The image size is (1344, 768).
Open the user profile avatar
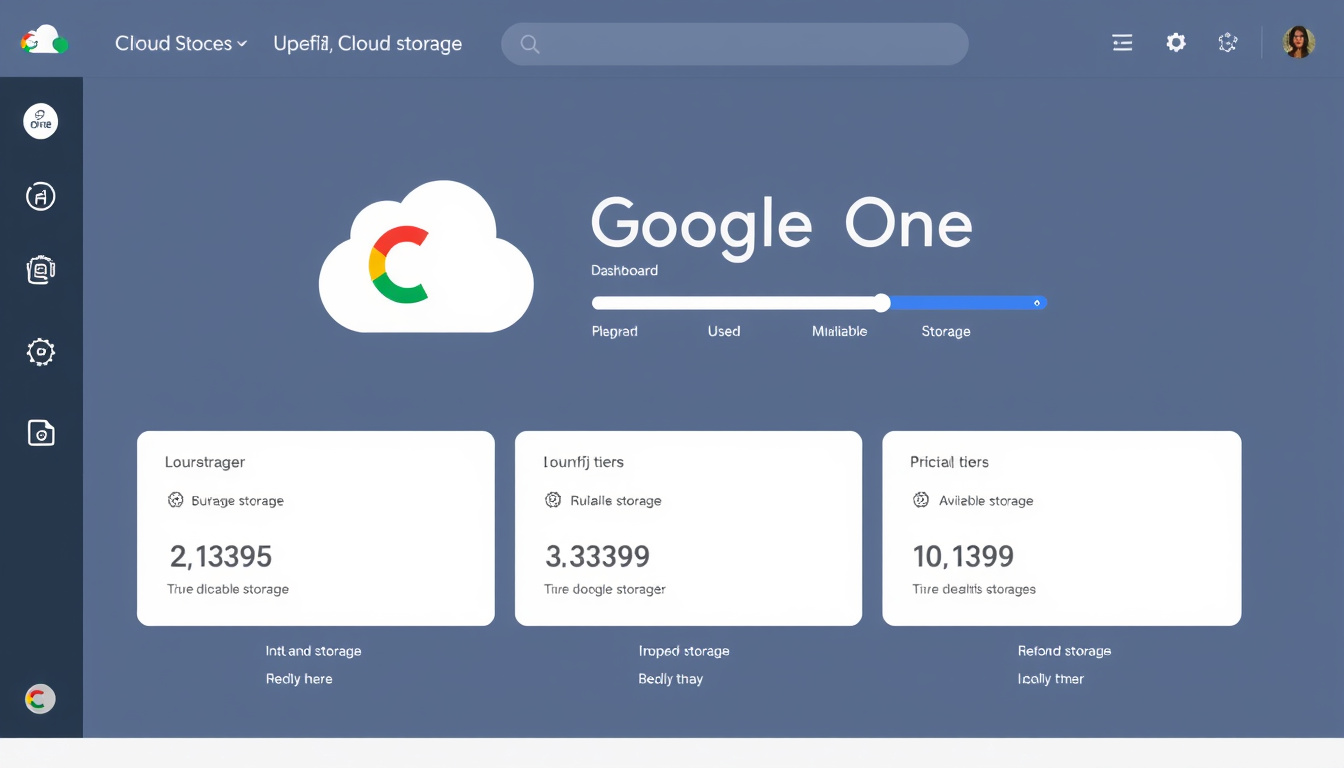1299,42
